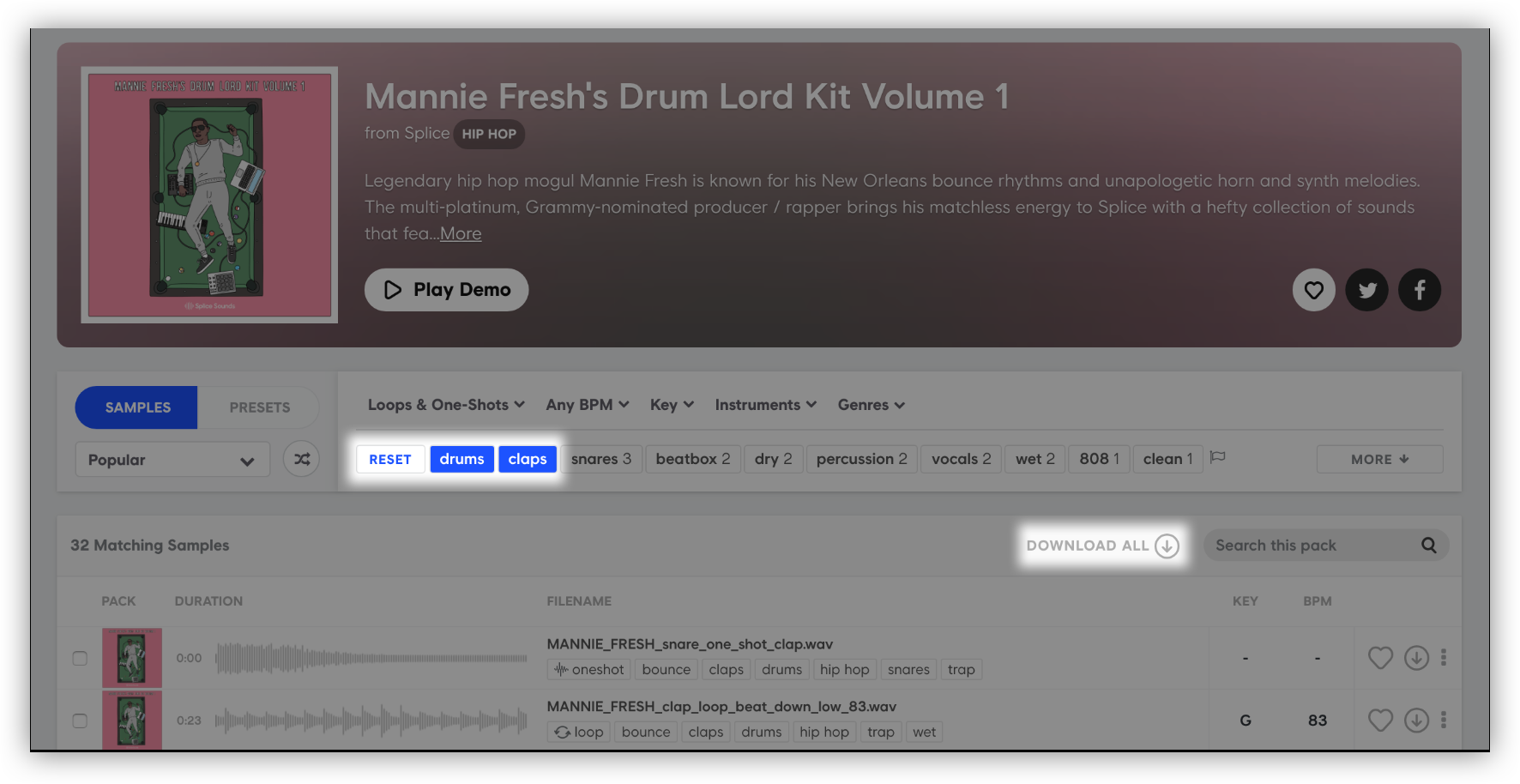
Task: Like the pack with the heart icon
Action: click(1313, 290)
